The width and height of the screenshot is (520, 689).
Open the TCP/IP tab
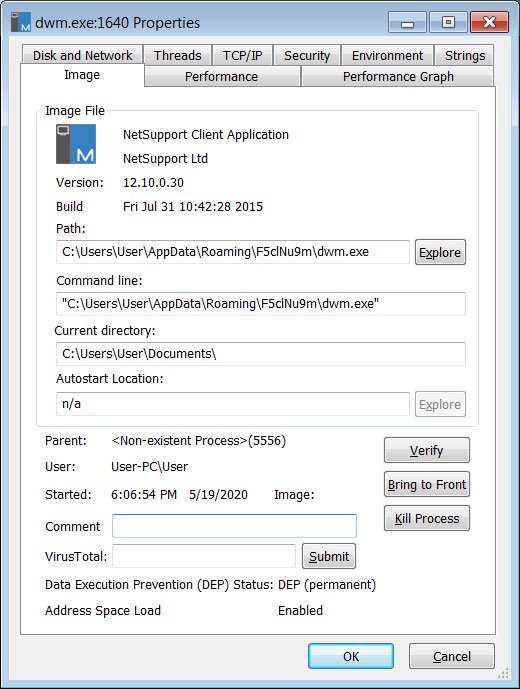click(242, 55)
